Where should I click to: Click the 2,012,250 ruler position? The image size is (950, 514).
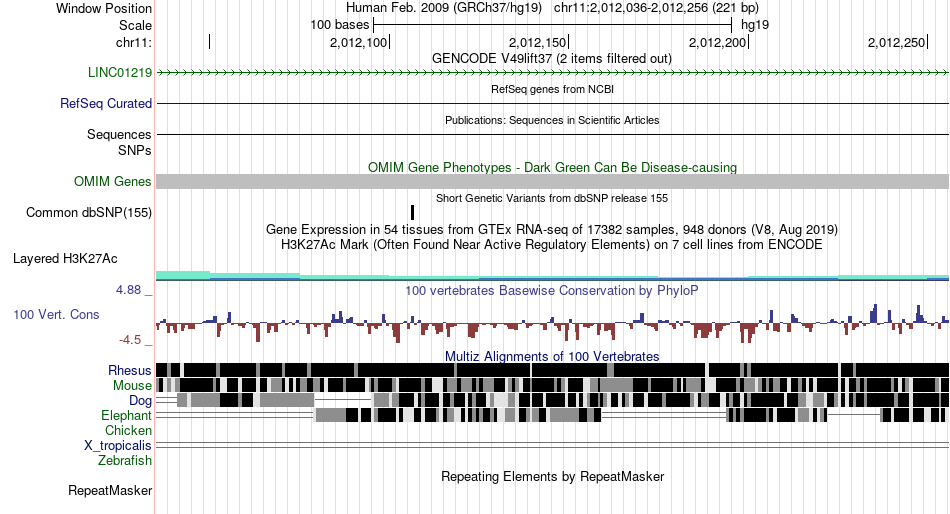coord(896,42)
